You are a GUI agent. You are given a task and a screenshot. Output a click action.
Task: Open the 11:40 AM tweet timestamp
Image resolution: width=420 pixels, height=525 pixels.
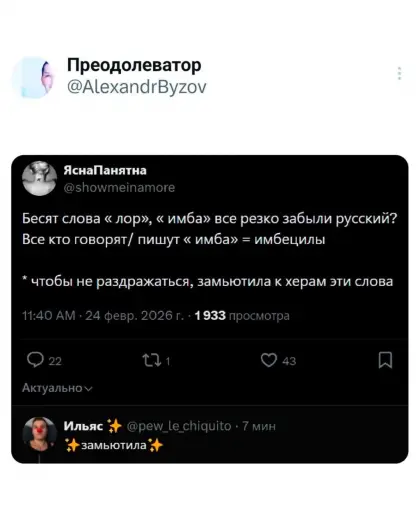(x=103, y=315)
